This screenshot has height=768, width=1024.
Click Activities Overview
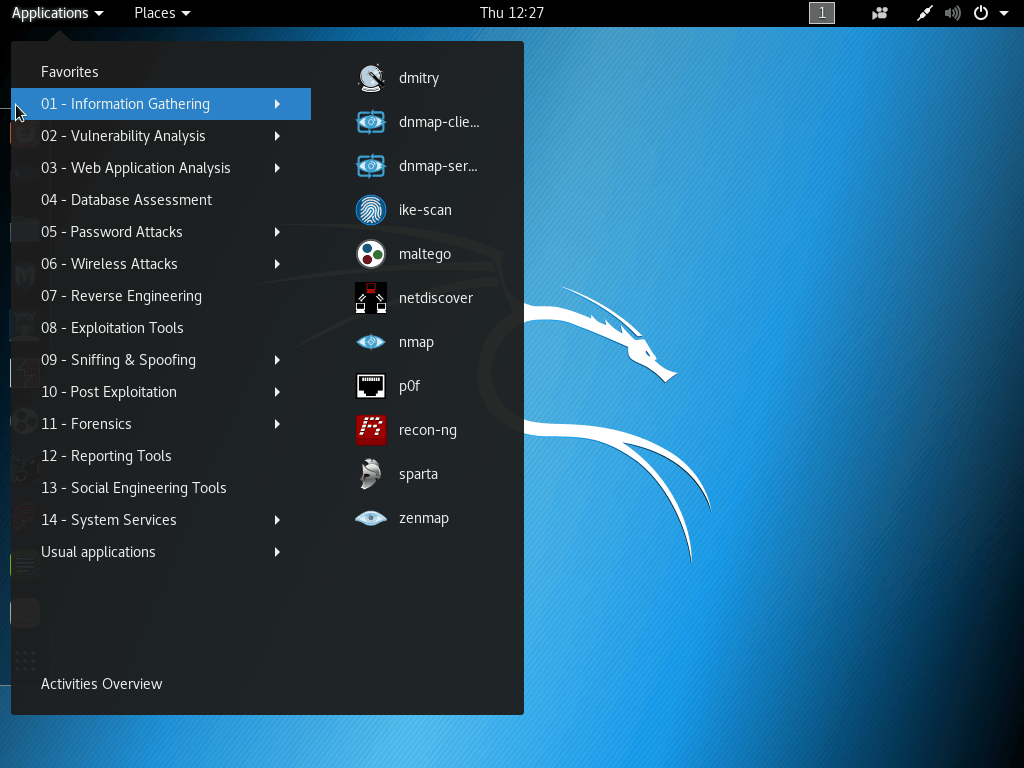coord(102,684)
